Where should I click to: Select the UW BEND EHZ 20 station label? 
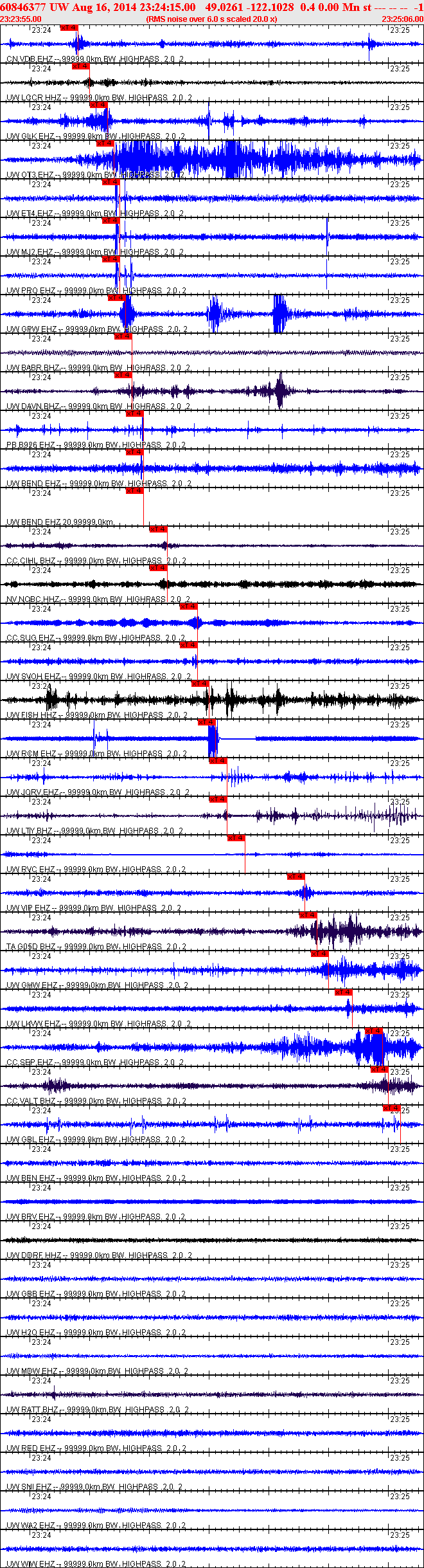pyautogui.click(x=60, y=522)
